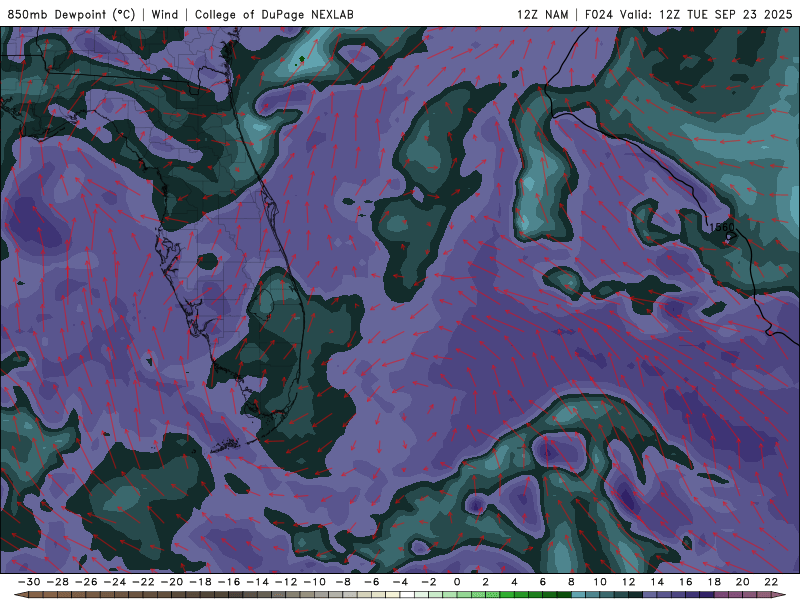Click the small green marker near top of map

click(x=302, y=59)
